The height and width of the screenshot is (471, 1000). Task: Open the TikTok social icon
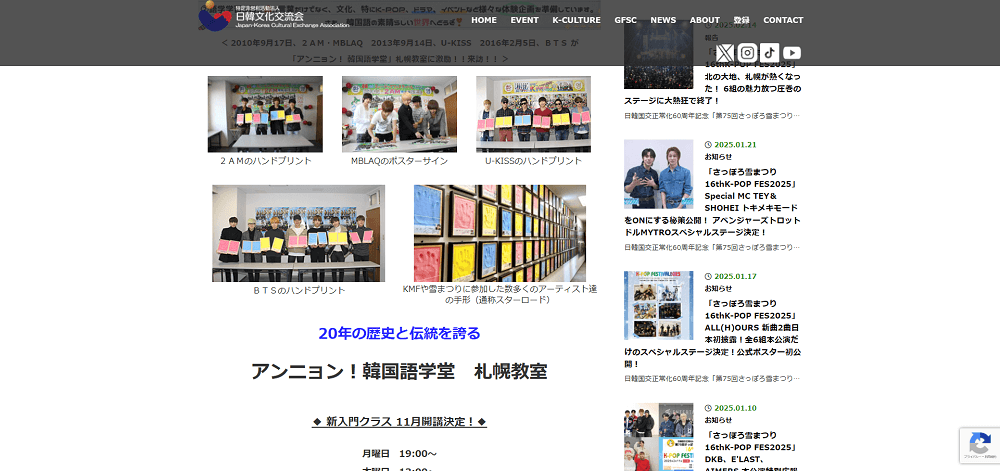[770, 53]
